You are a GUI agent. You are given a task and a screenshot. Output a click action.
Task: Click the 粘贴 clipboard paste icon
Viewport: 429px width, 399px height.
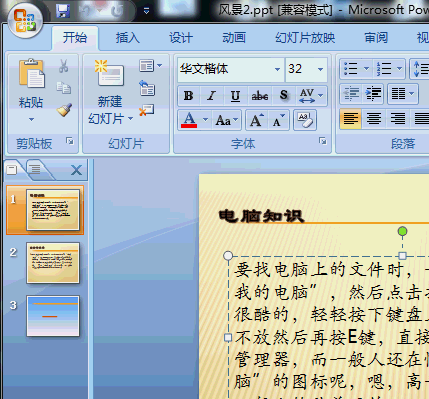pyautogui.click(x=31, y=74)
